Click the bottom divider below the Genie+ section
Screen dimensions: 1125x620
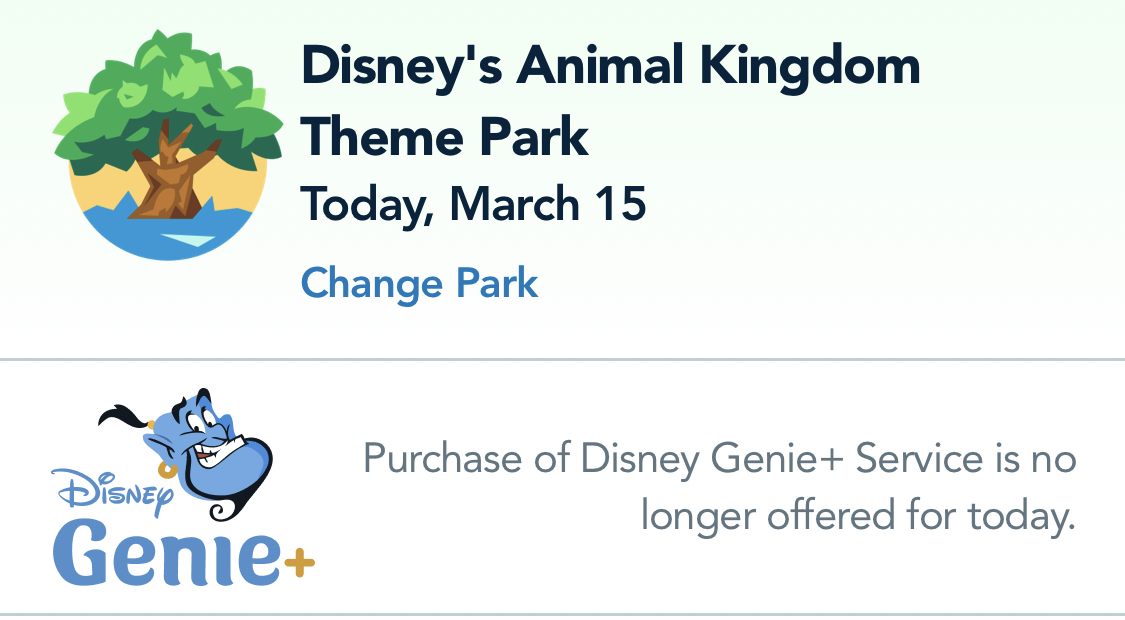562,614
